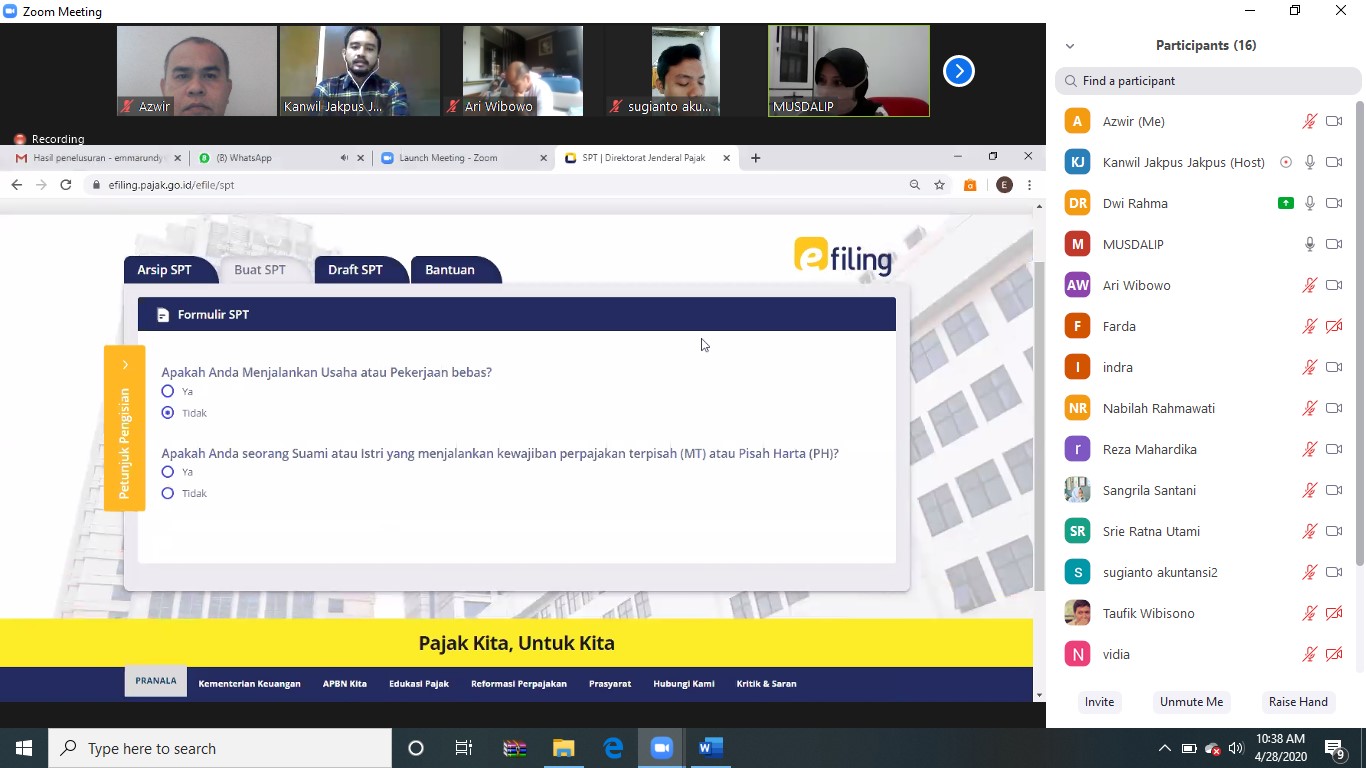Select Tidak for Usaha atau Pekerjaan bebas
The image size is (1366, 768).
tap(168, 413)
